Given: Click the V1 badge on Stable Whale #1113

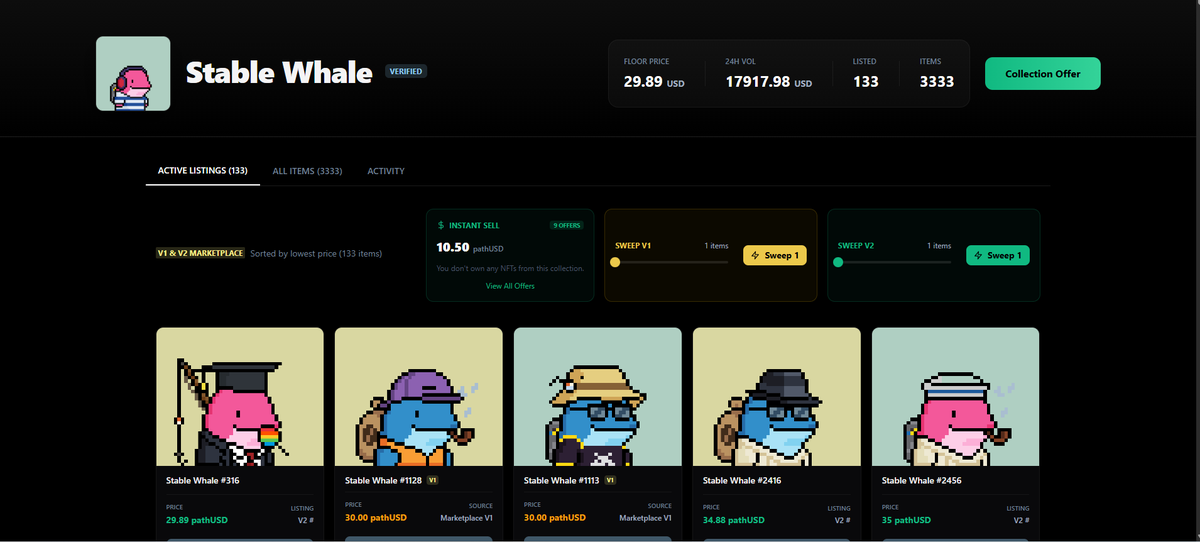Looking at the screenshot, I should pos(610,480).
